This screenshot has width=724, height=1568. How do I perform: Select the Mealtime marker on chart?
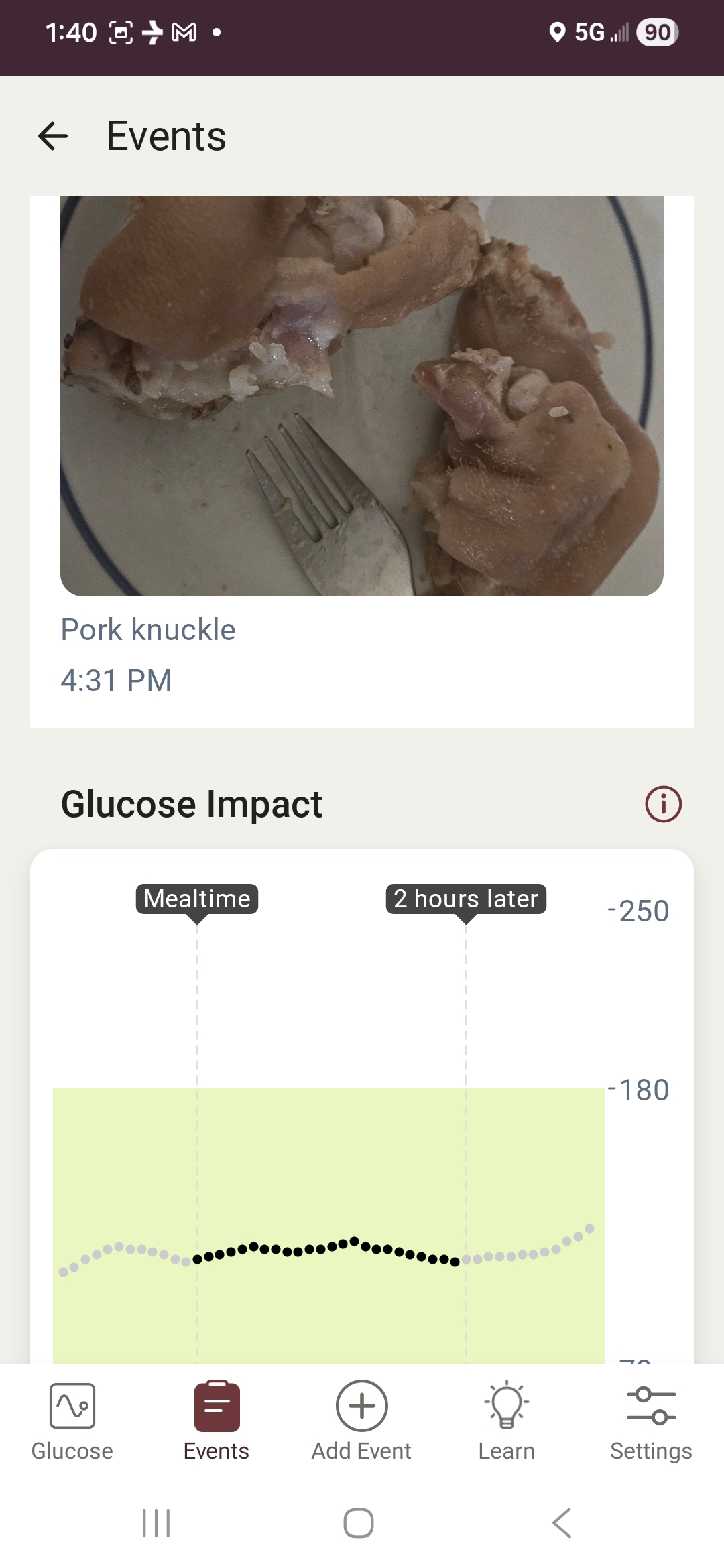197,899
